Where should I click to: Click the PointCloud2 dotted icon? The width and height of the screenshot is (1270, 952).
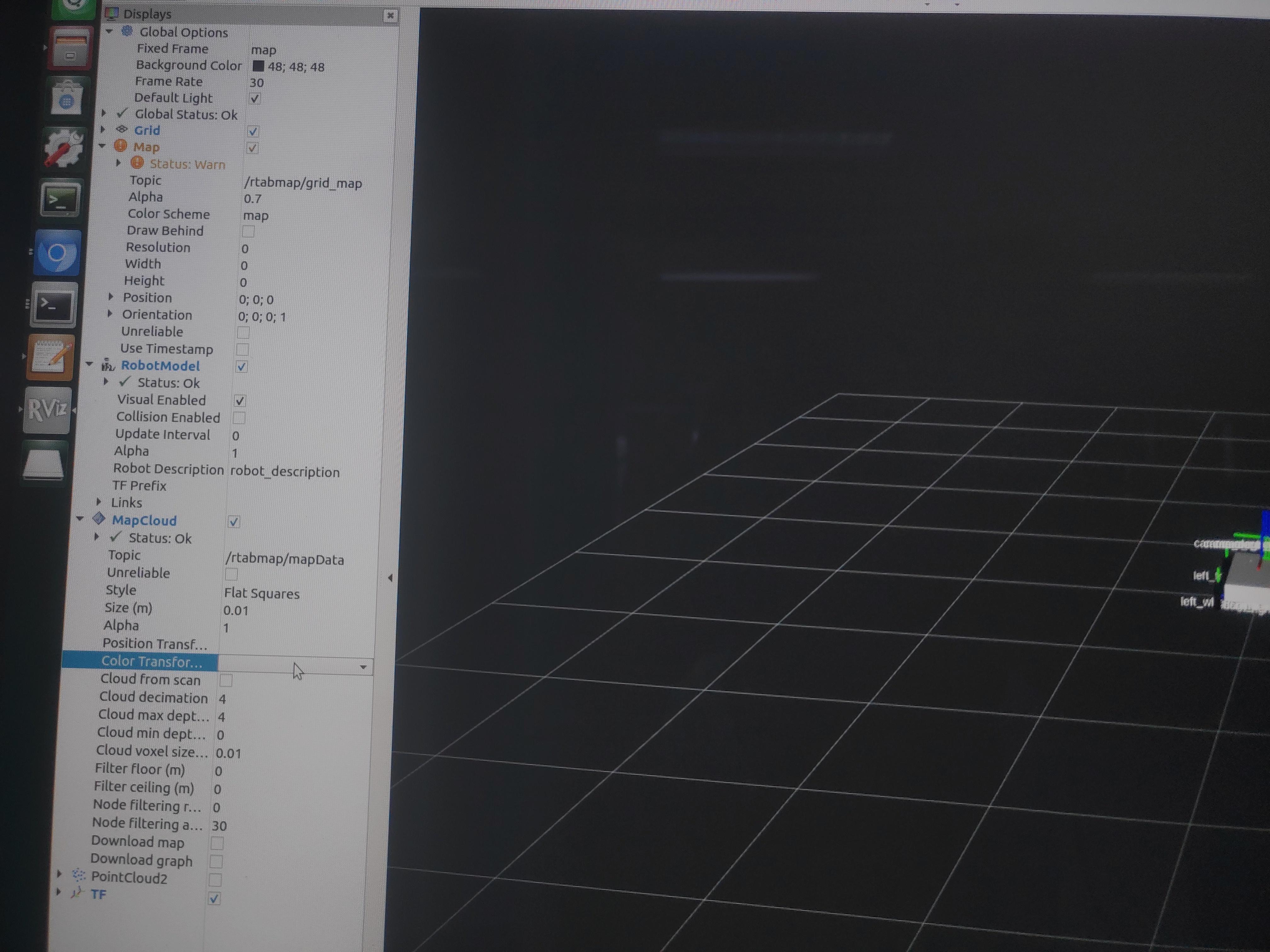click(79, 875)
